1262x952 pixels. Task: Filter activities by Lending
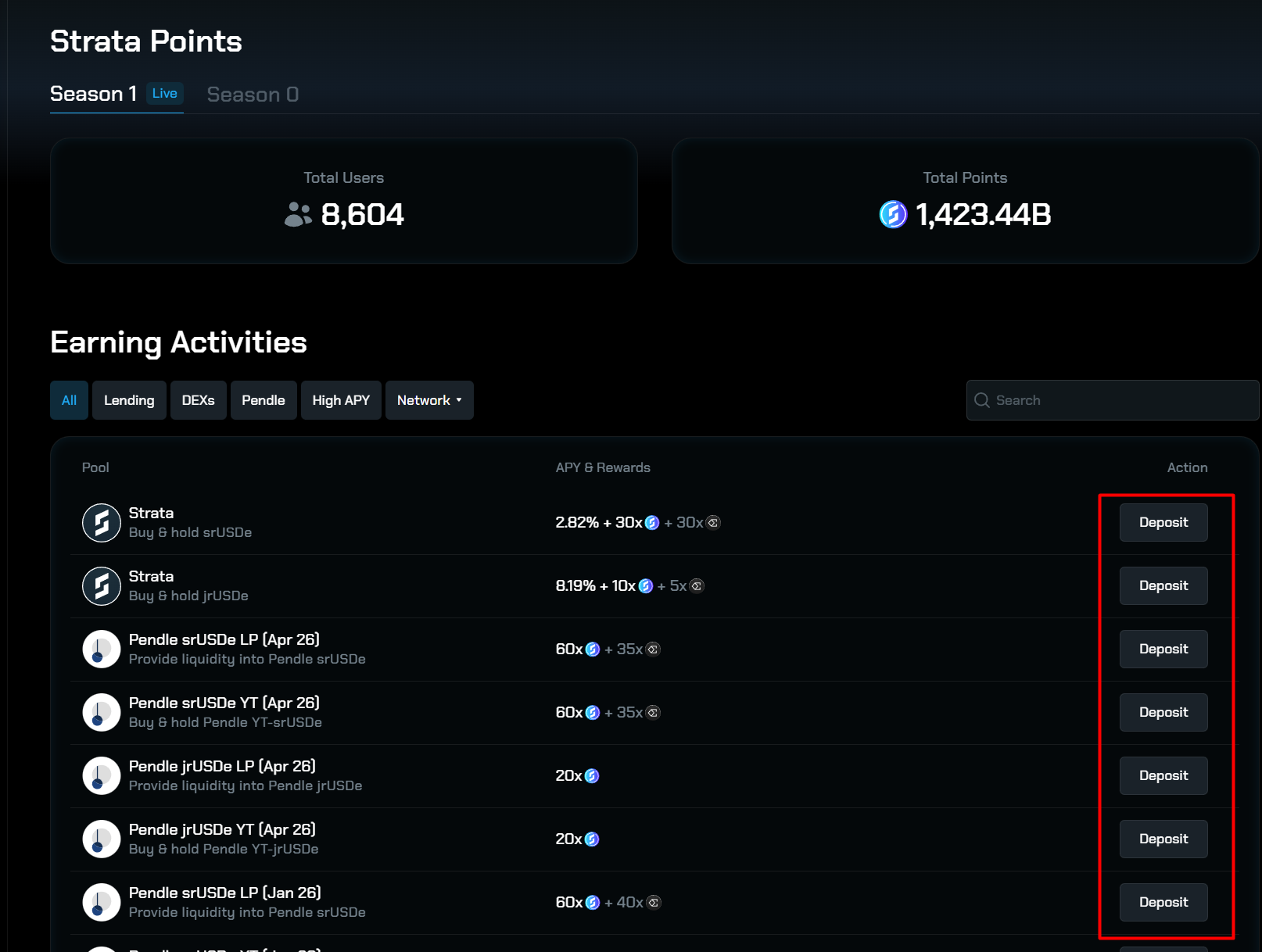coord(129,400)
